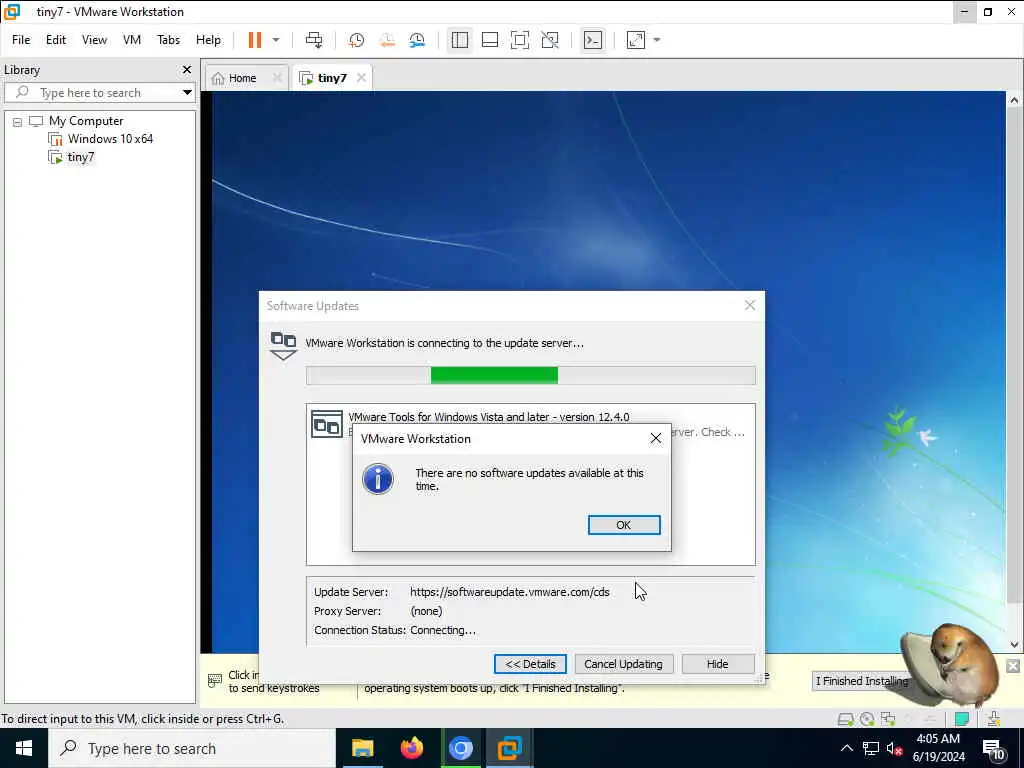Close the Software Updates dialog
The height and width of the screenshot is (768, 1024).
coord(750,305)
